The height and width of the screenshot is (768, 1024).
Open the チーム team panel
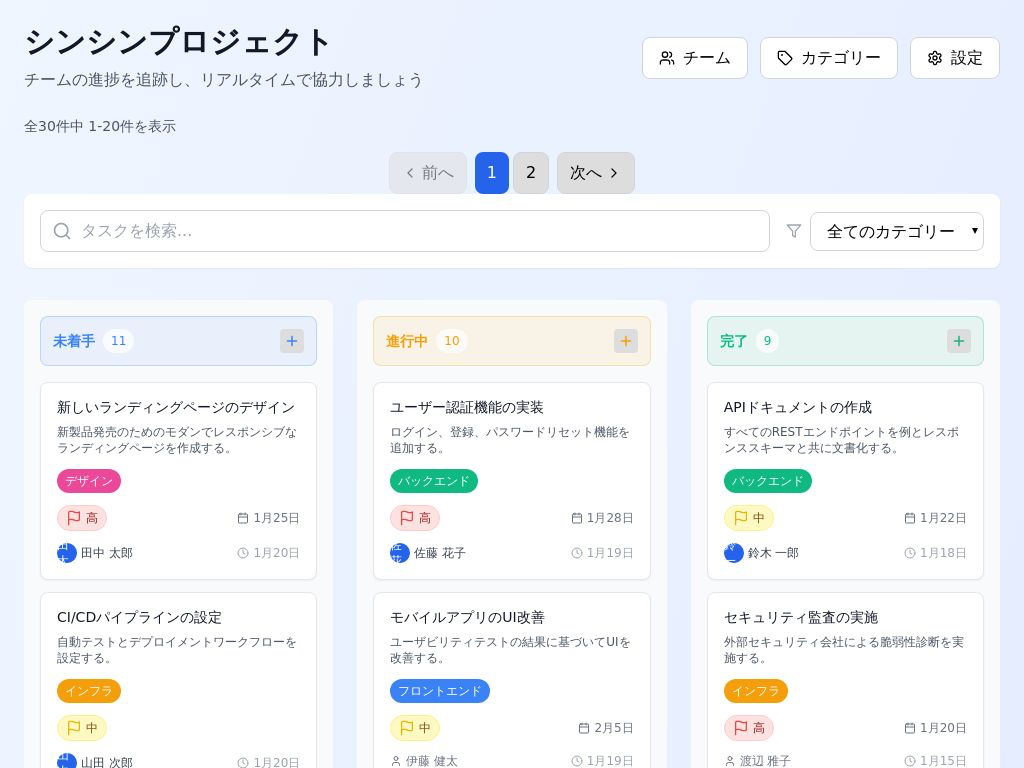pyautogui.click(x=694, y=58)
